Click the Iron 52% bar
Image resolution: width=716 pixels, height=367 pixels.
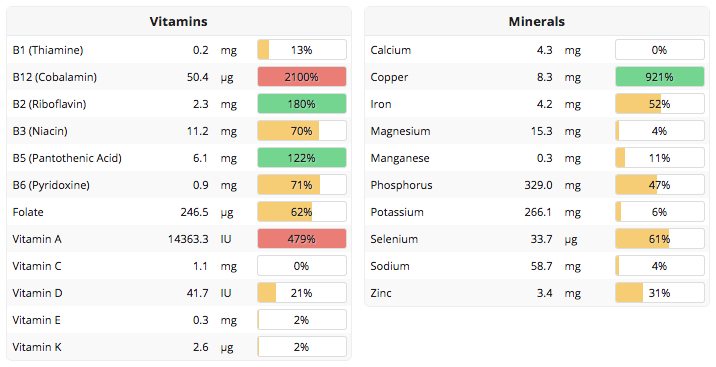point(660,104)
